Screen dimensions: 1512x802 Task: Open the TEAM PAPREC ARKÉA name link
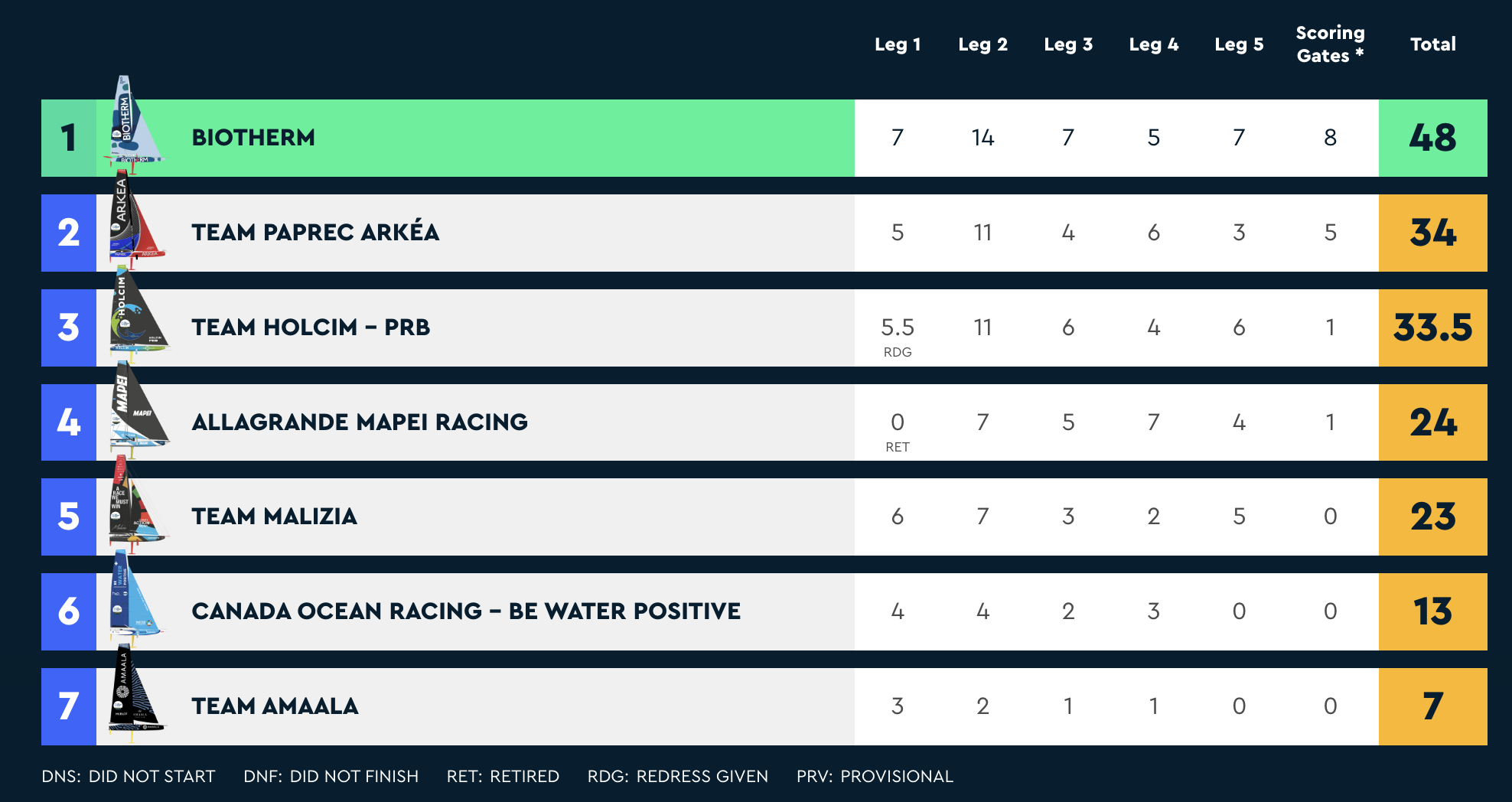click(x=315, y=232)
